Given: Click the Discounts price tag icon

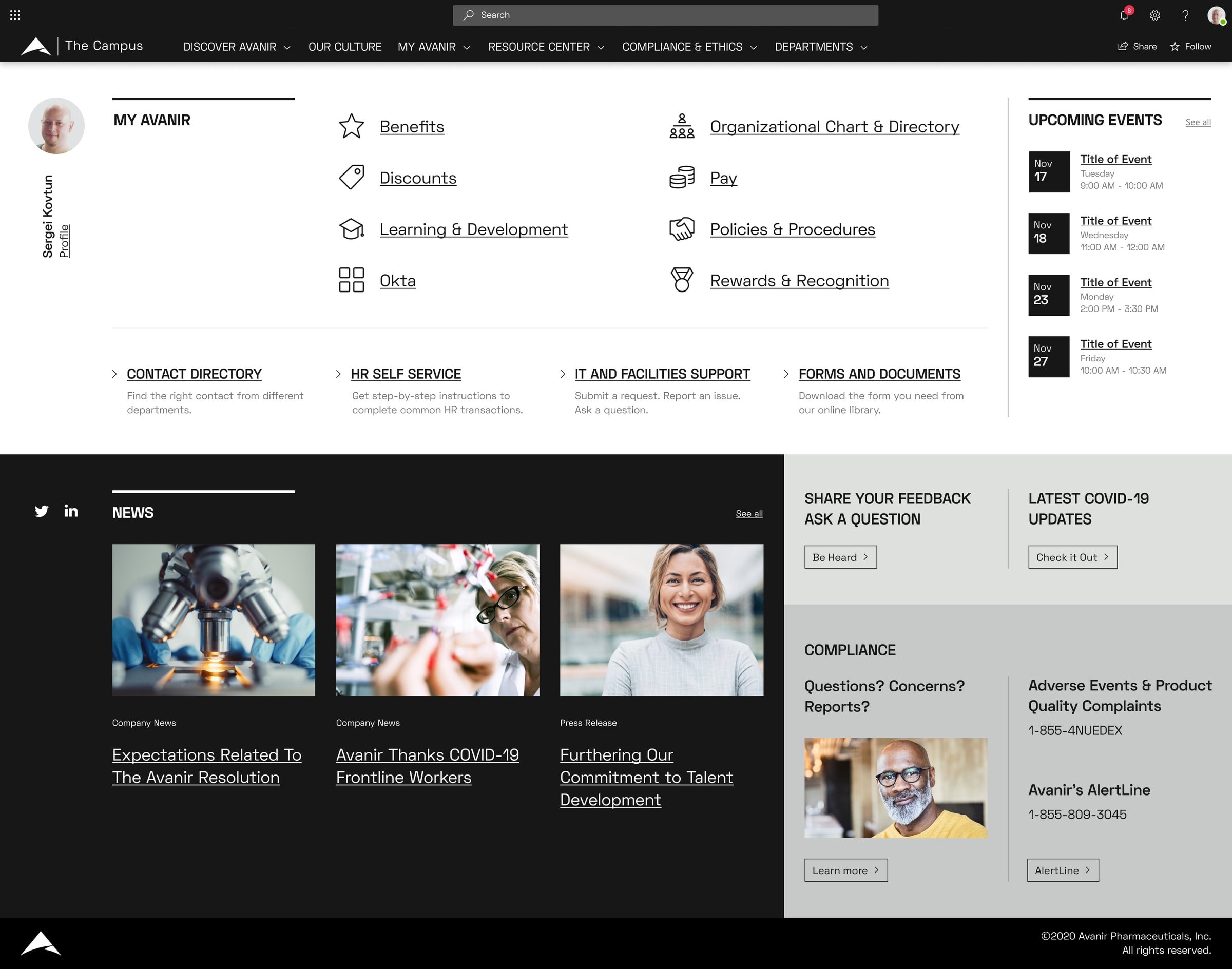Looking at the screenshot, I should tap(351, 178).
